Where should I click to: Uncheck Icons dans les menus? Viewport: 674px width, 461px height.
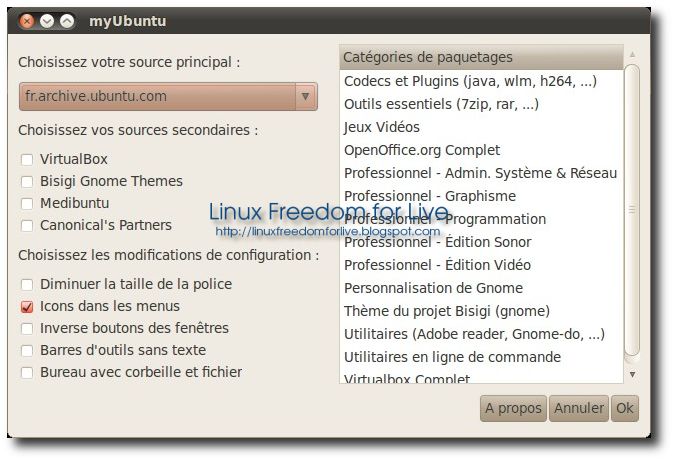tap(27, 307)
